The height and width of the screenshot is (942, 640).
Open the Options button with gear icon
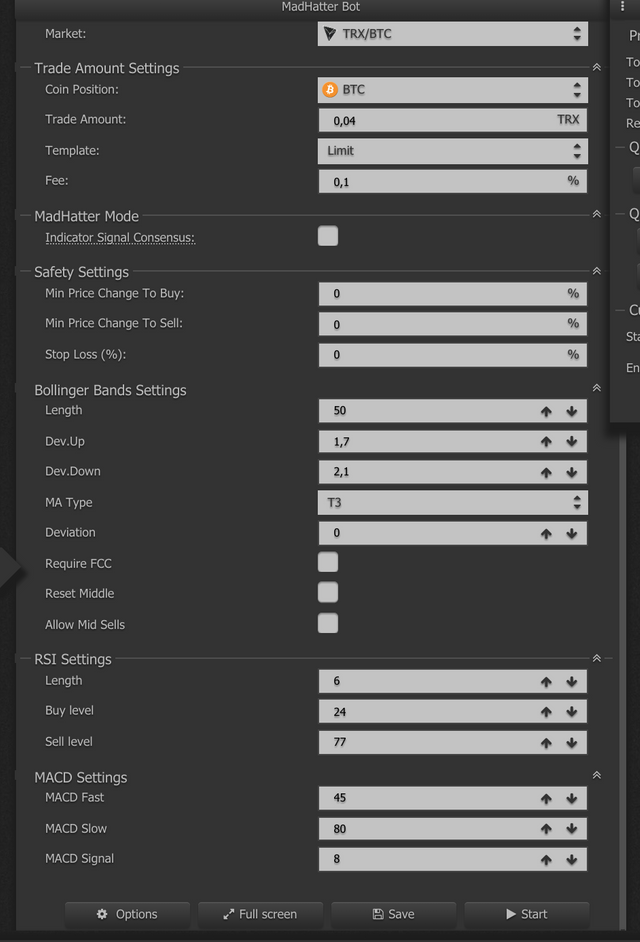tap(127, 914)
